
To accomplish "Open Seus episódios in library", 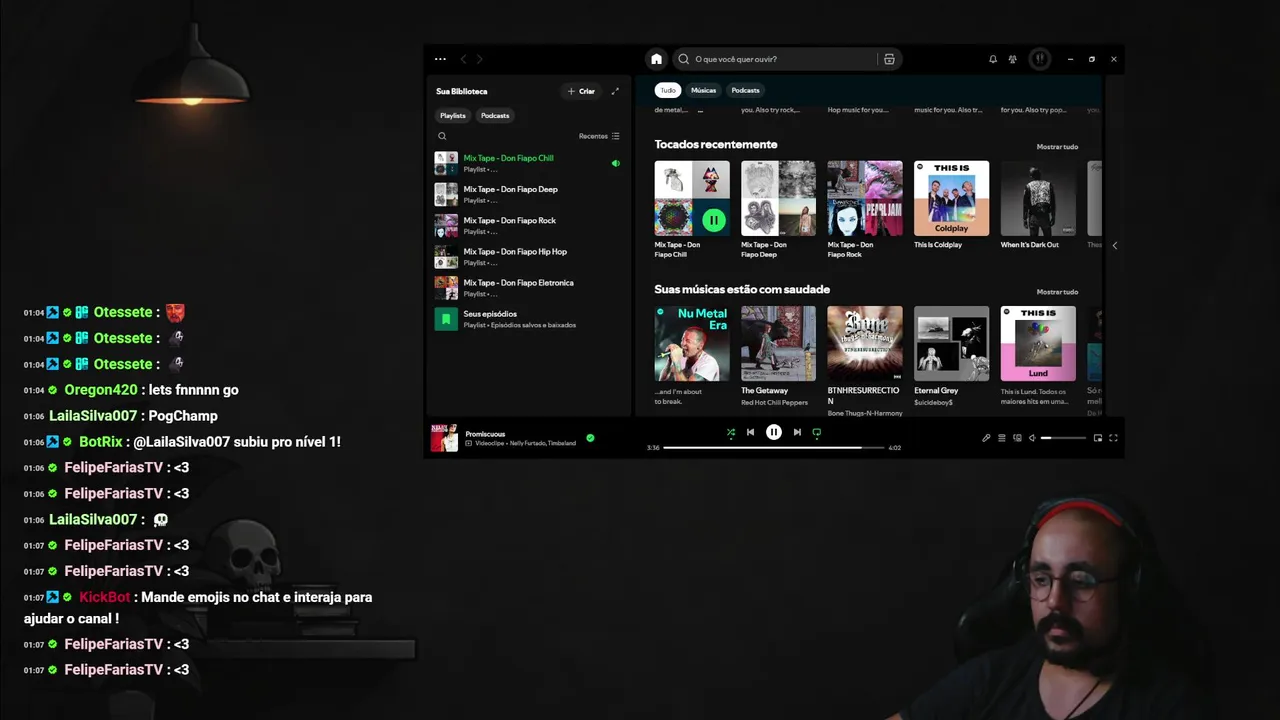I will pyautogui.click(x=527, y=319).
